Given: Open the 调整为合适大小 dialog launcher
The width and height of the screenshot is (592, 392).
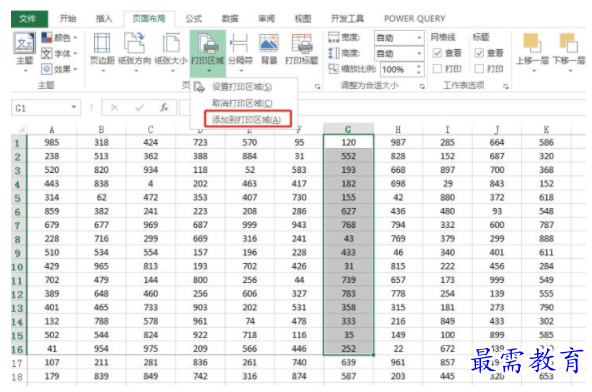Looking at the screenshot, I should point(422,87).
